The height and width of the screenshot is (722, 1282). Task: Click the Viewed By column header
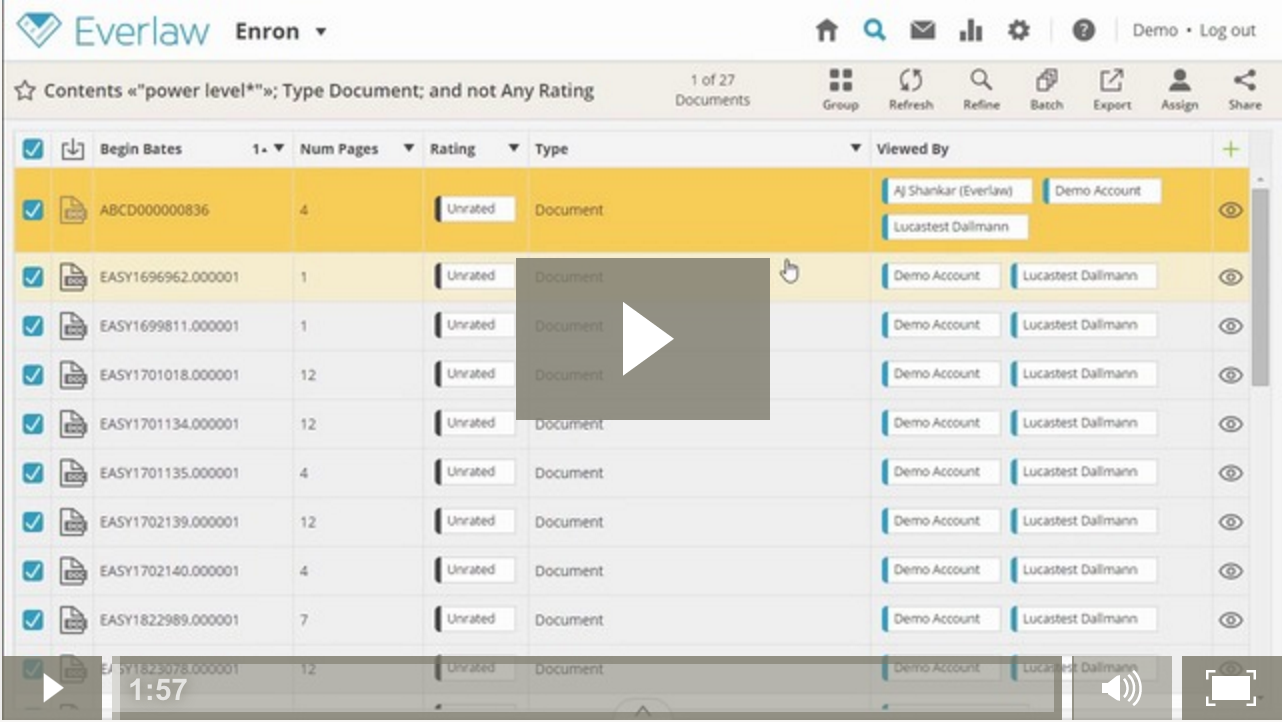click(912, 149)
